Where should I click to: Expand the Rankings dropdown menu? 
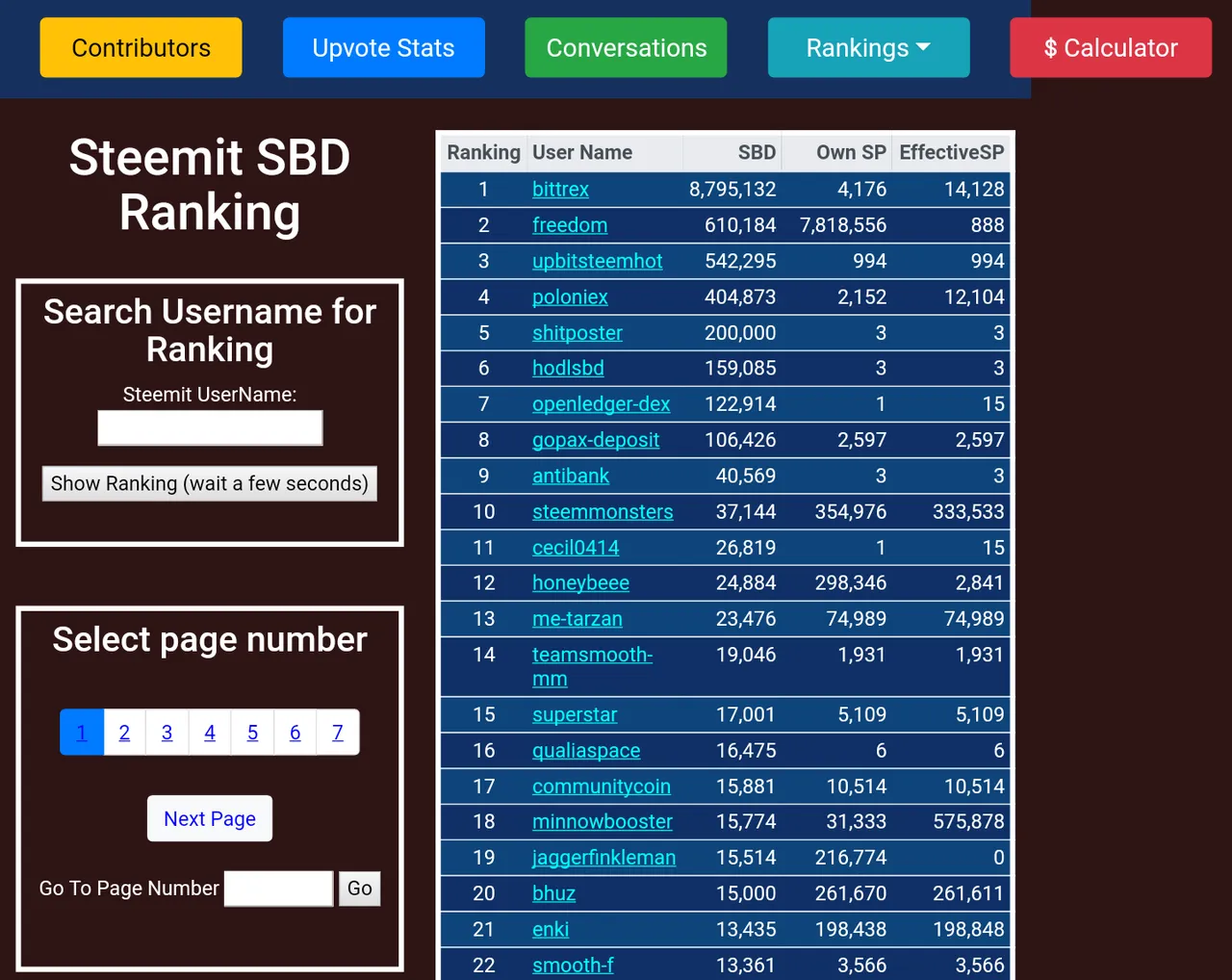tap(868, 47)
